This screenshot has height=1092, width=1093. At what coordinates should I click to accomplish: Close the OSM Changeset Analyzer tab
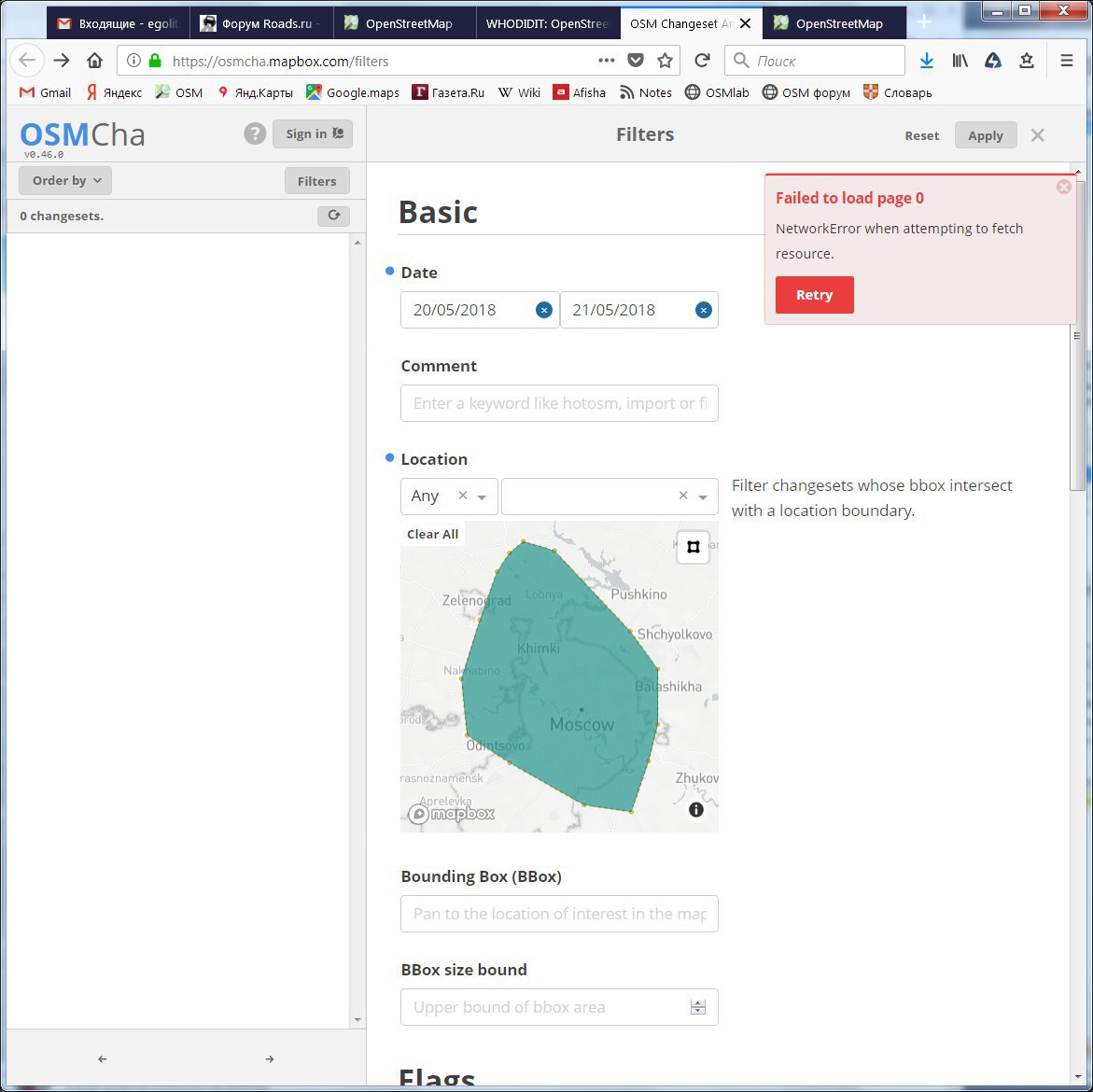(x=745, y=23)
